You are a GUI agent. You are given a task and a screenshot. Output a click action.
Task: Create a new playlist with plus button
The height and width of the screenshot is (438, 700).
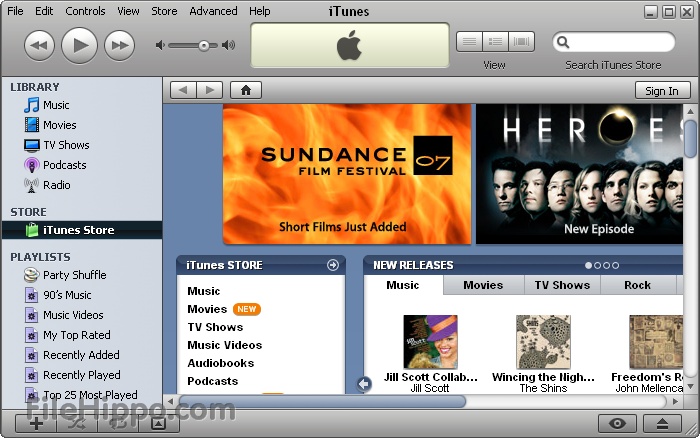[x=36, y=423]
